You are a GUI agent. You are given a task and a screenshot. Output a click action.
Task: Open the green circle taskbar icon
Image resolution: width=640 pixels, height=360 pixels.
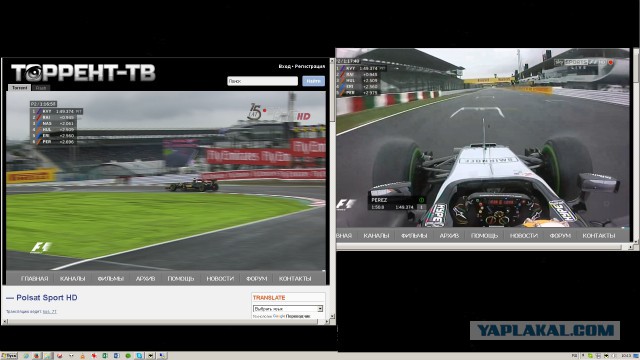point(128,356)
